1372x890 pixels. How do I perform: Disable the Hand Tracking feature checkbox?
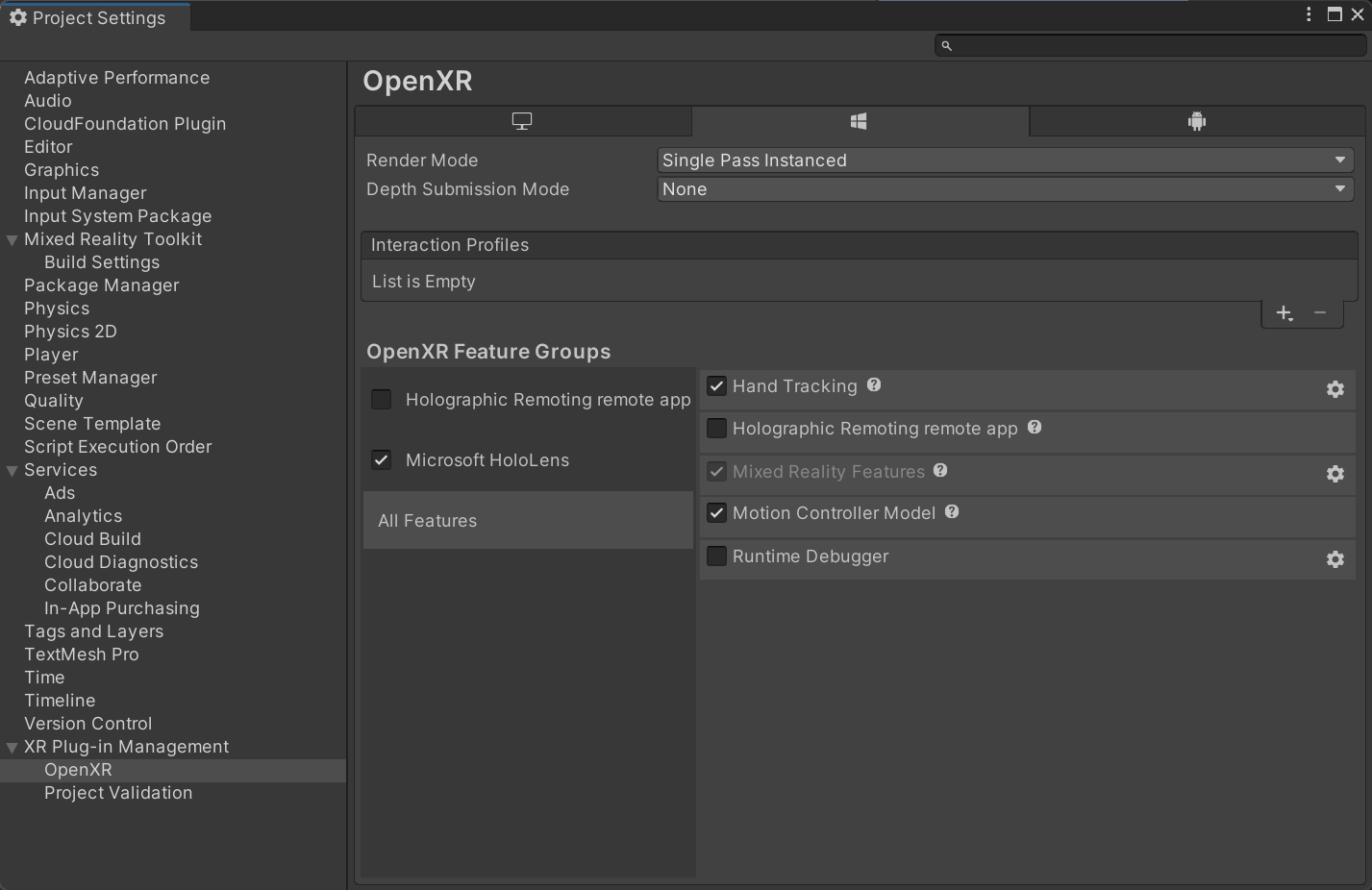716,386
